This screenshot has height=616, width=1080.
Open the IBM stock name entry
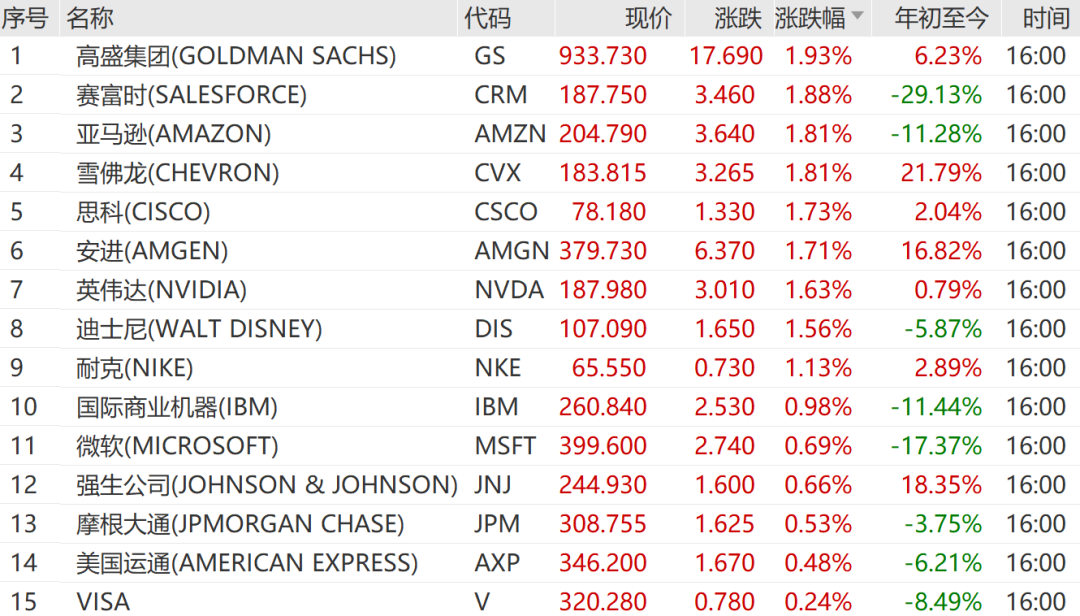[177, 407]
